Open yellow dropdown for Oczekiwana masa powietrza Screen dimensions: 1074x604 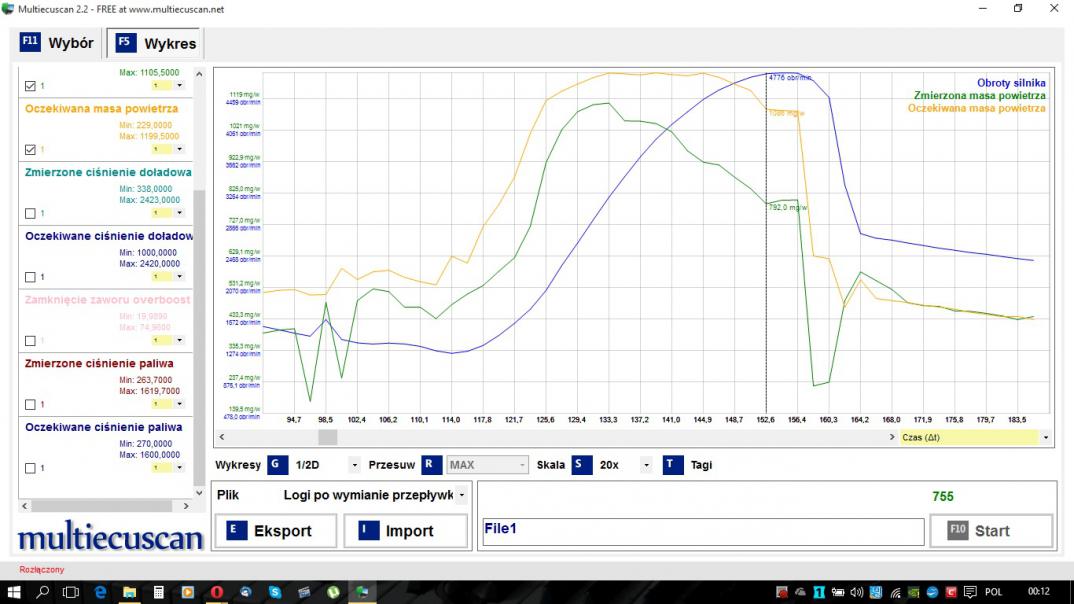click(179, 149)
